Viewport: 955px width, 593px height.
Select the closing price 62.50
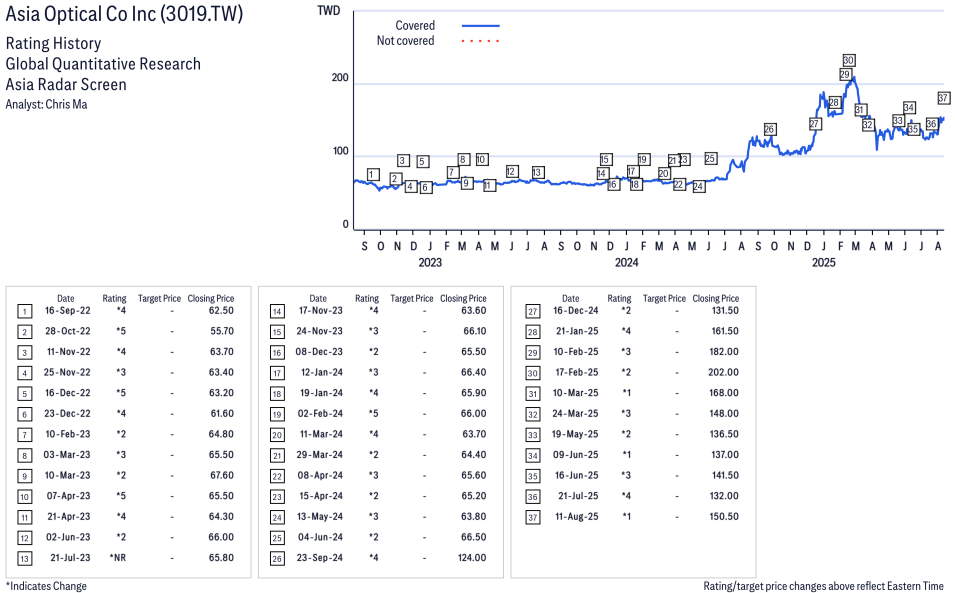[221, 311]
